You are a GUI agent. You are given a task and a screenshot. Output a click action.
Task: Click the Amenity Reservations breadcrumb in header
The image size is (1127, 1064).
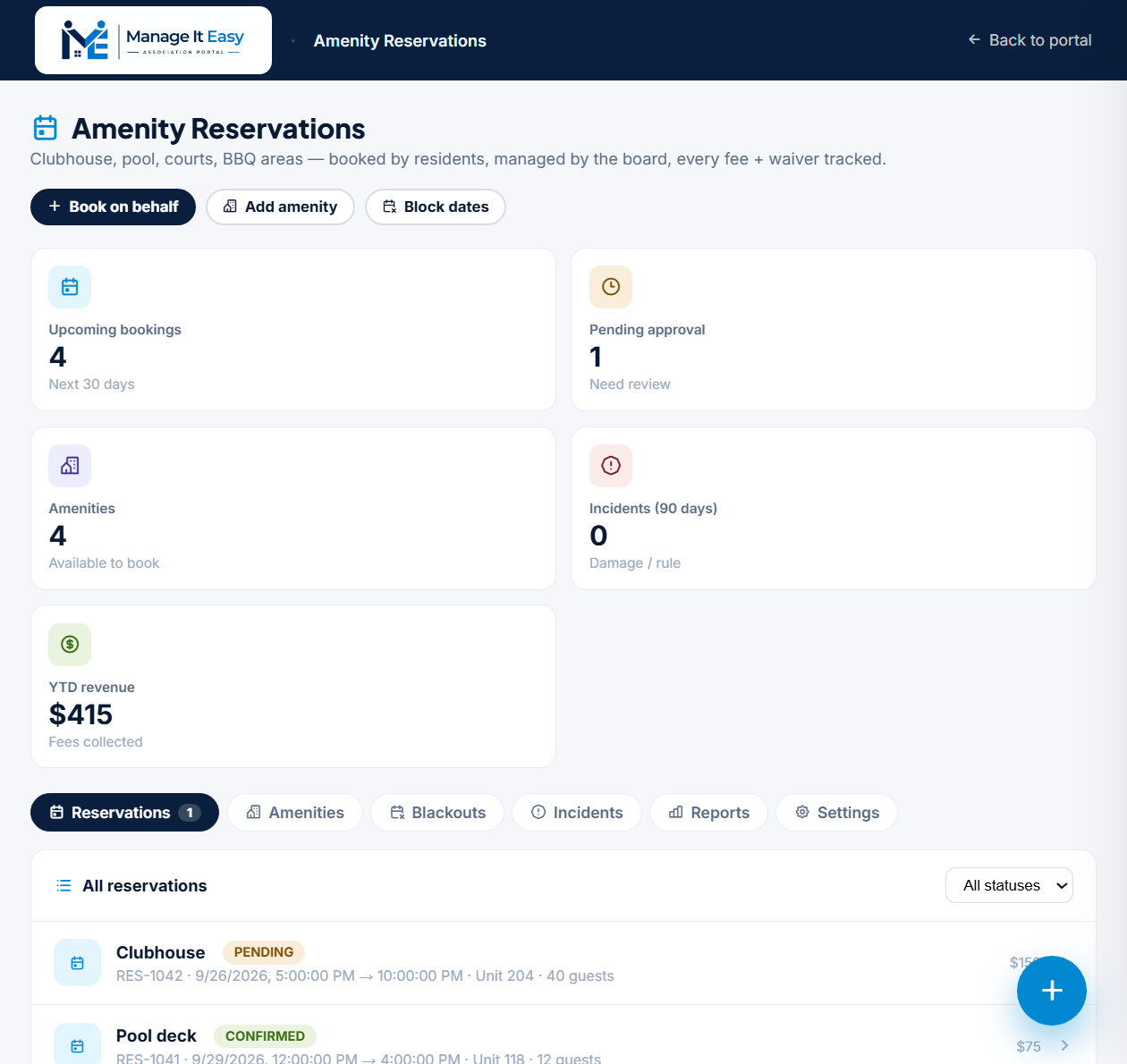400,40
